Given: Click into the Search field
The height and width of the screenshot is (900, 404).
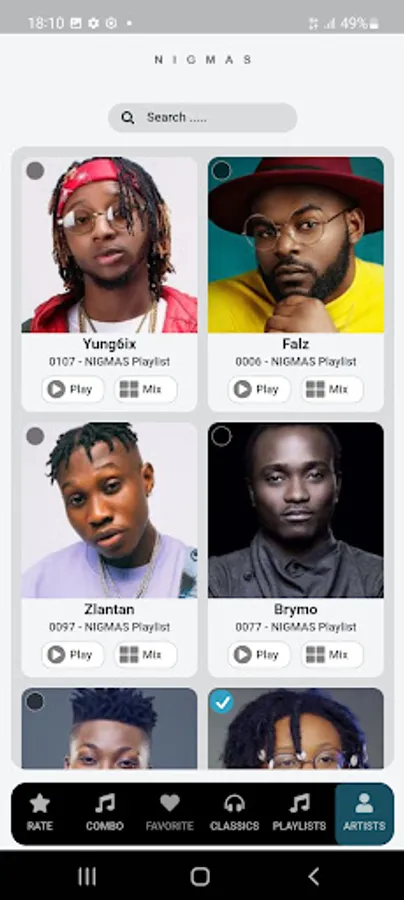Looking at the screenshot, I should 203,118.
